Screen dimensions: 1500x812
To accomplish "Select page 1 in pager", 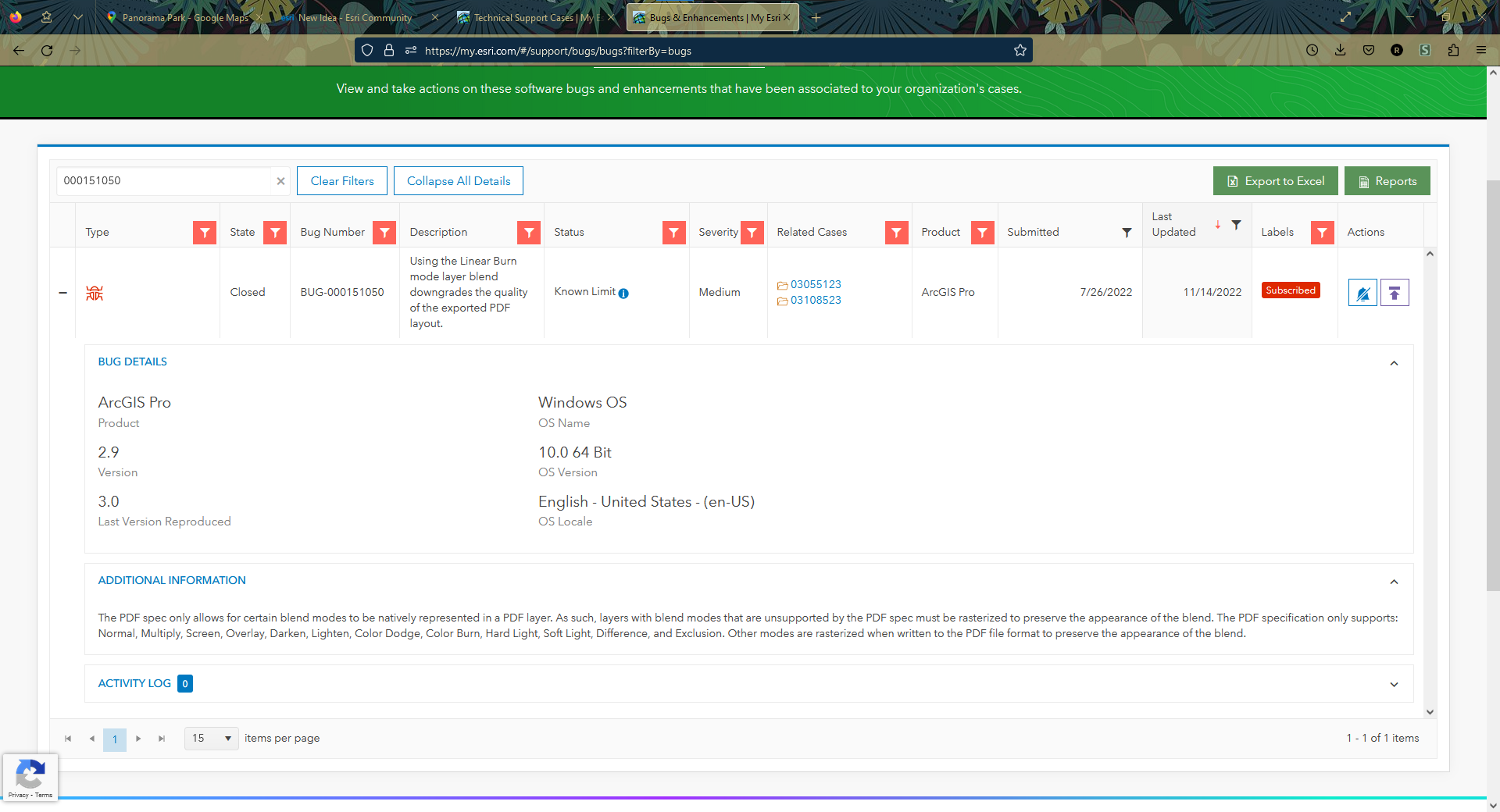I will 115,739.
